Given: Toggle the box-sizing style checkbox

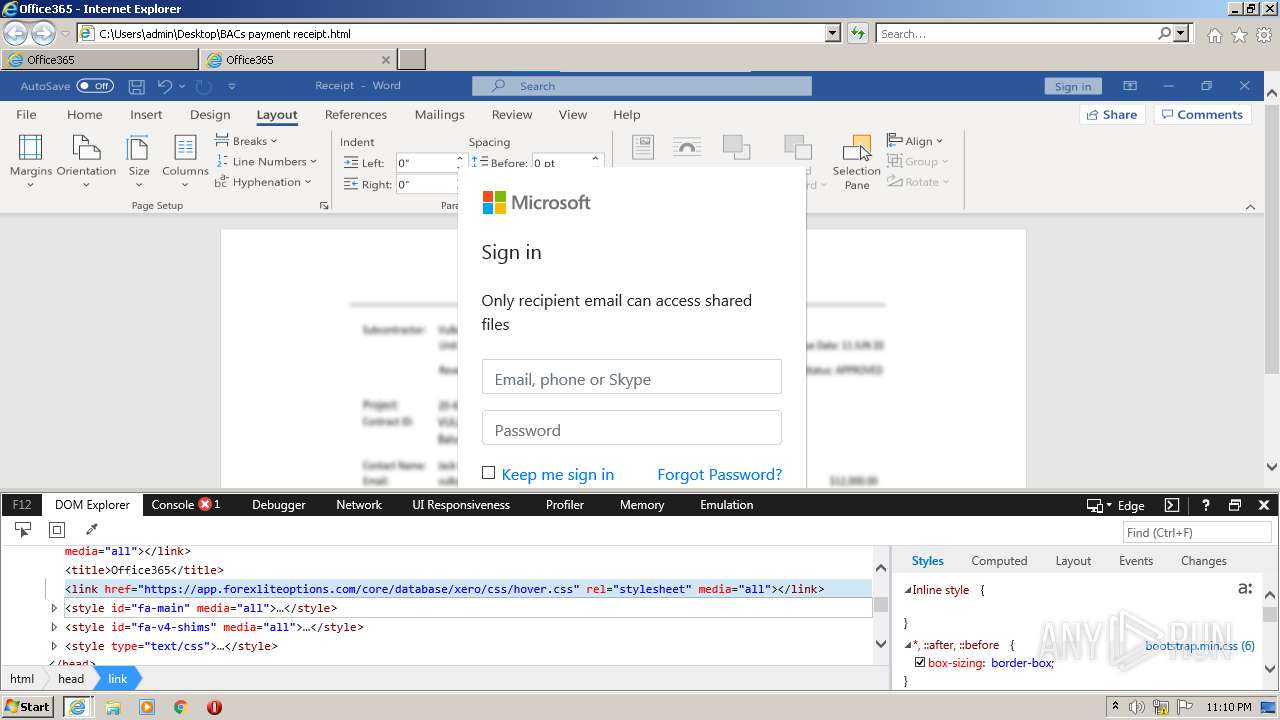Looking at the screenshot, I should click(920, 662).
